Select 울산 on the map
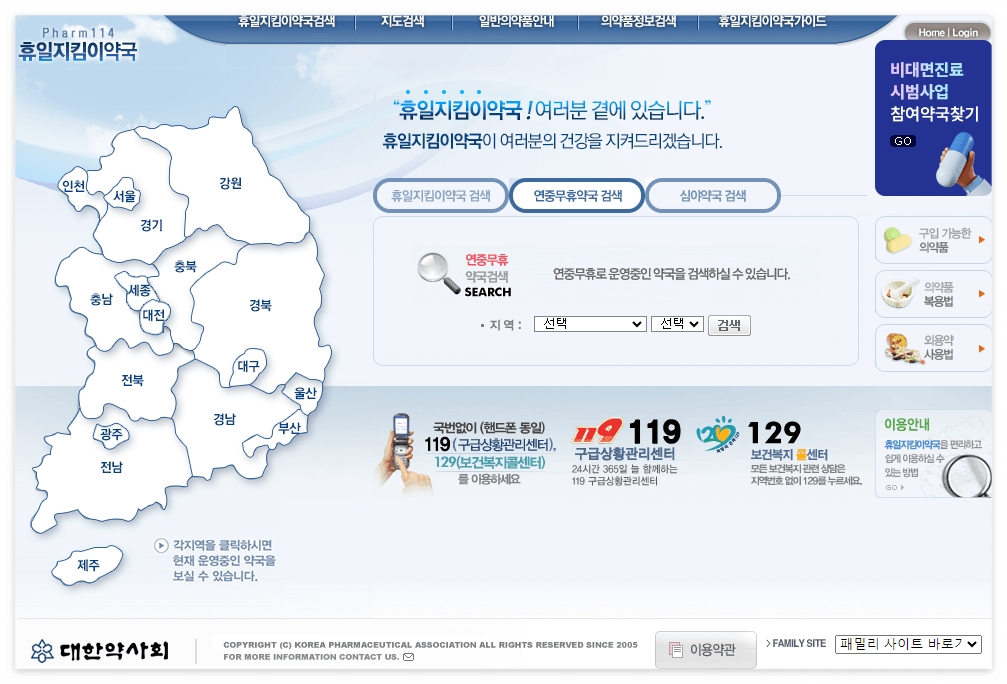 coord(306,392)
